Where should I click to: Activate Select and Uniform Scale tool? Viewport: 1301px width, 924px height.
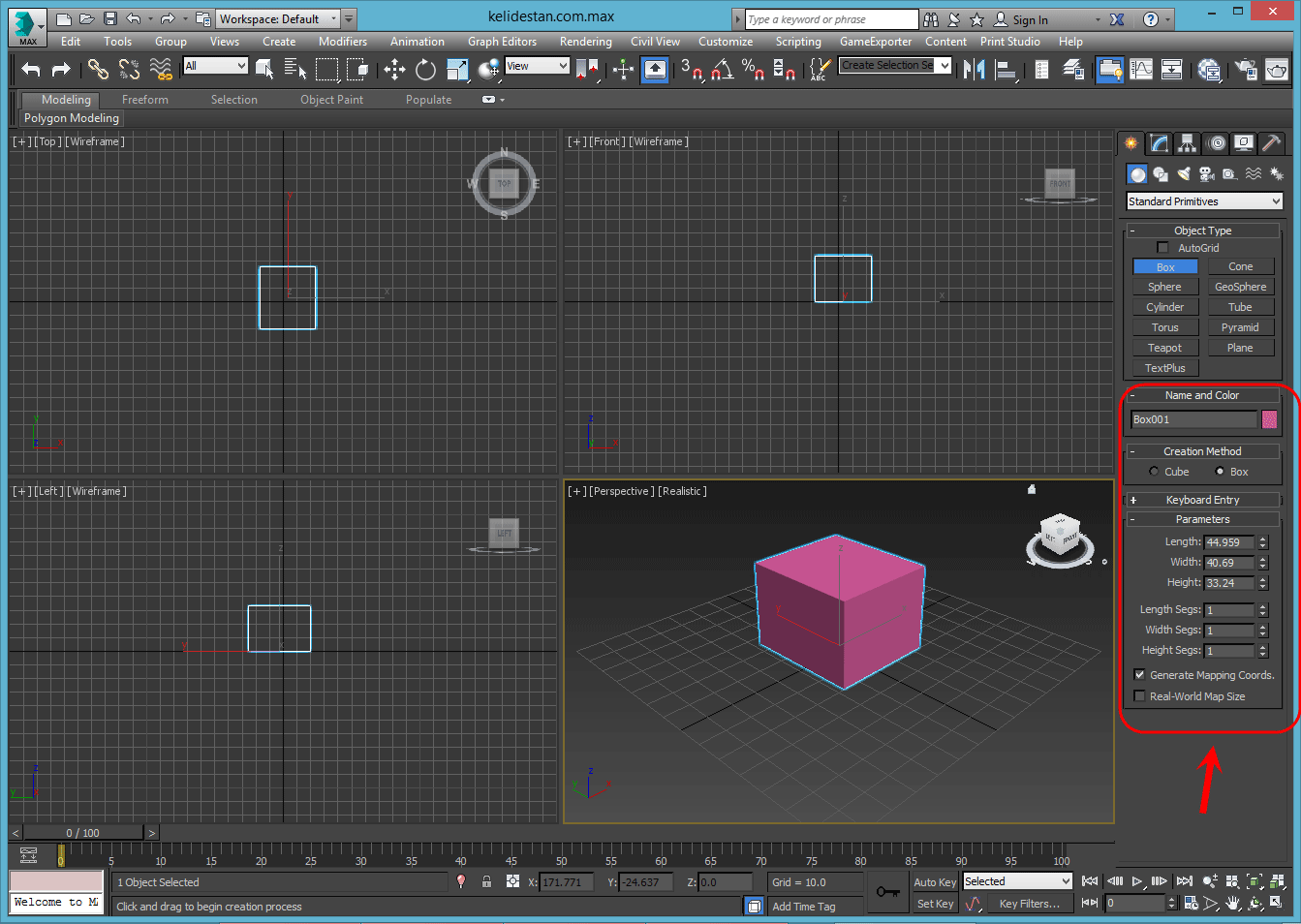[x=457, y=69]
